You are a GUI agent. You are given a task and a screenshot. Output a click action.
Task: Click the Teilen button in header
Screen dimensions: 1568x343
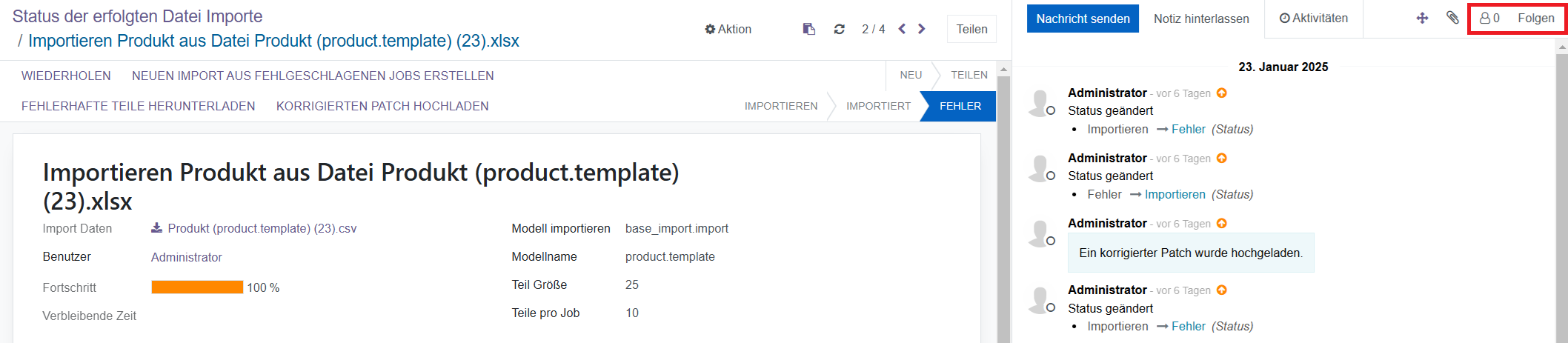[971, 29]
